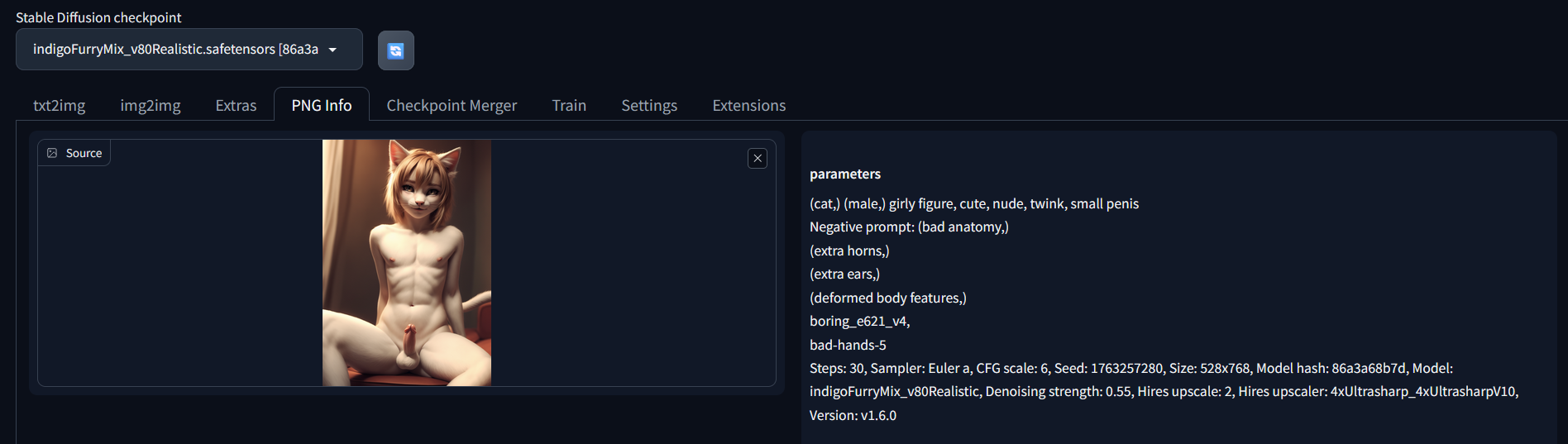Screen dimensions: 1568x444
Task: Click the Source label image icon
Action: [52, 153]
